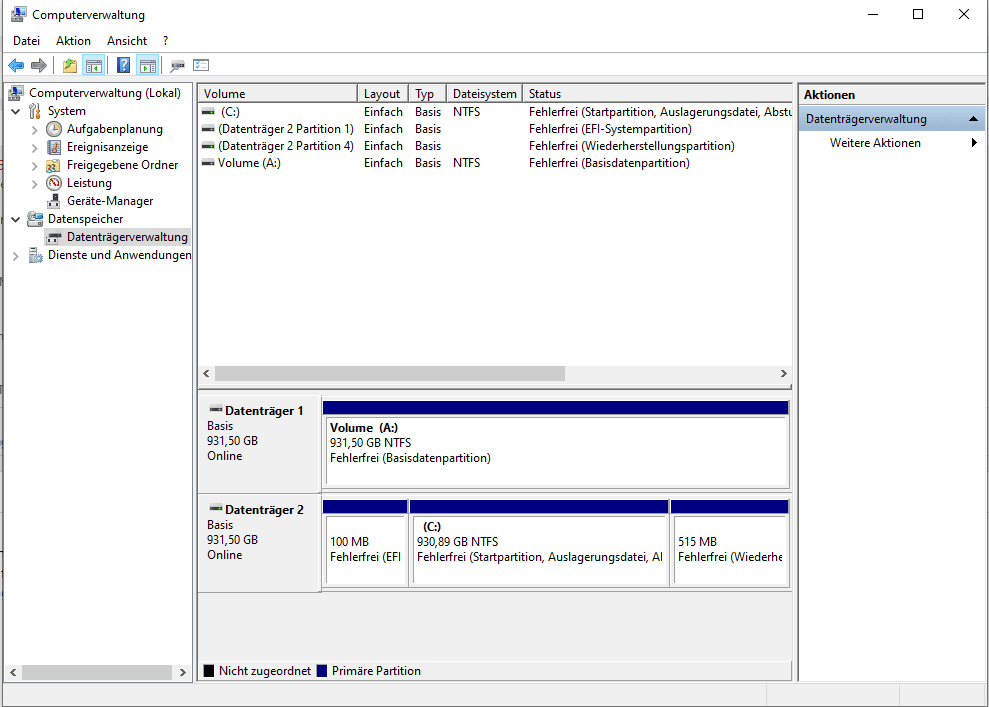This screenshot has height=707, width=989.
Task: Sort by the Status column header
Action: point(657,93)
